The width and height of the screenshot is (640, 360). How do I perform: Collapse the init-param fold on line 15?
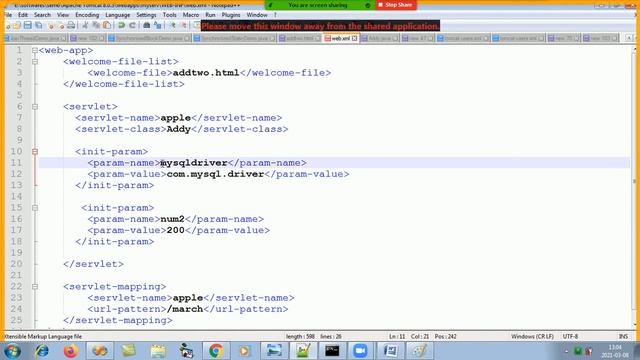click(35, 208)
